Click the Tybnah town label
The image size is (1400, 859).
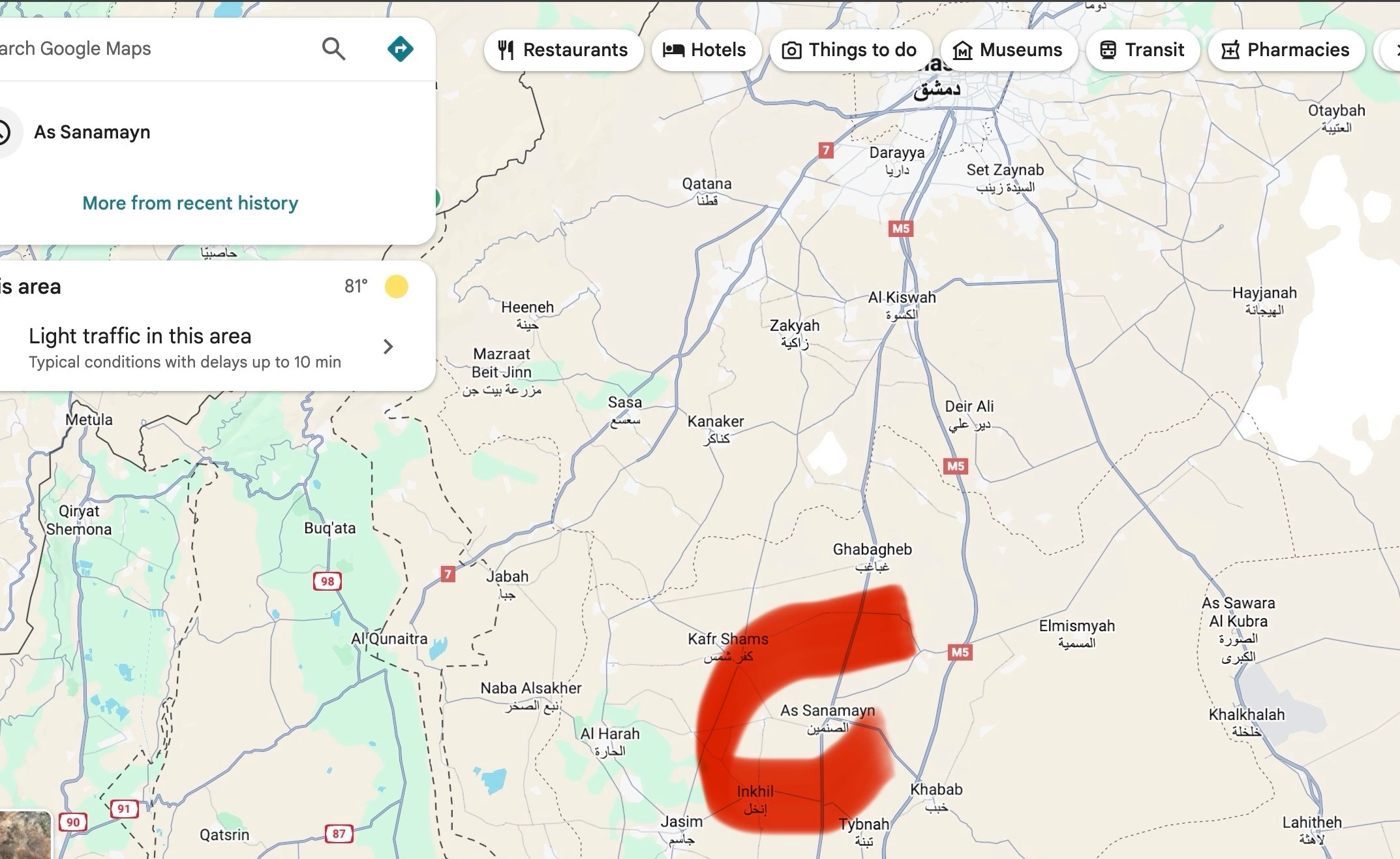click(x=864, y=832)
